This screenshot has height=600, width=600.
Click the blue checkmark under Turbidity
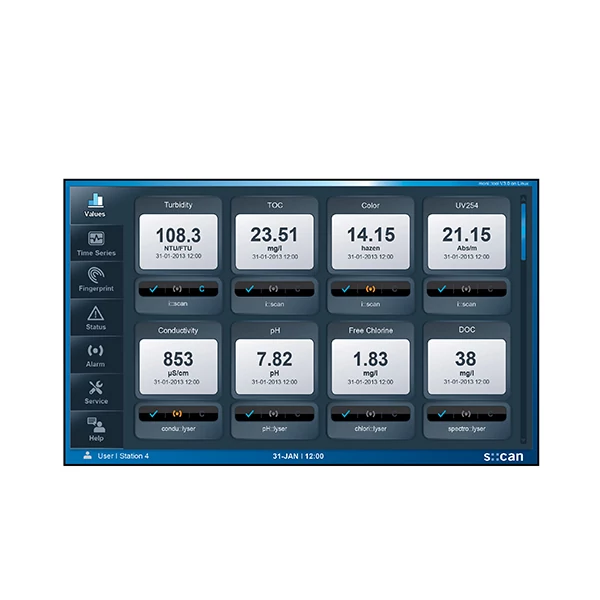pos(155,288)
